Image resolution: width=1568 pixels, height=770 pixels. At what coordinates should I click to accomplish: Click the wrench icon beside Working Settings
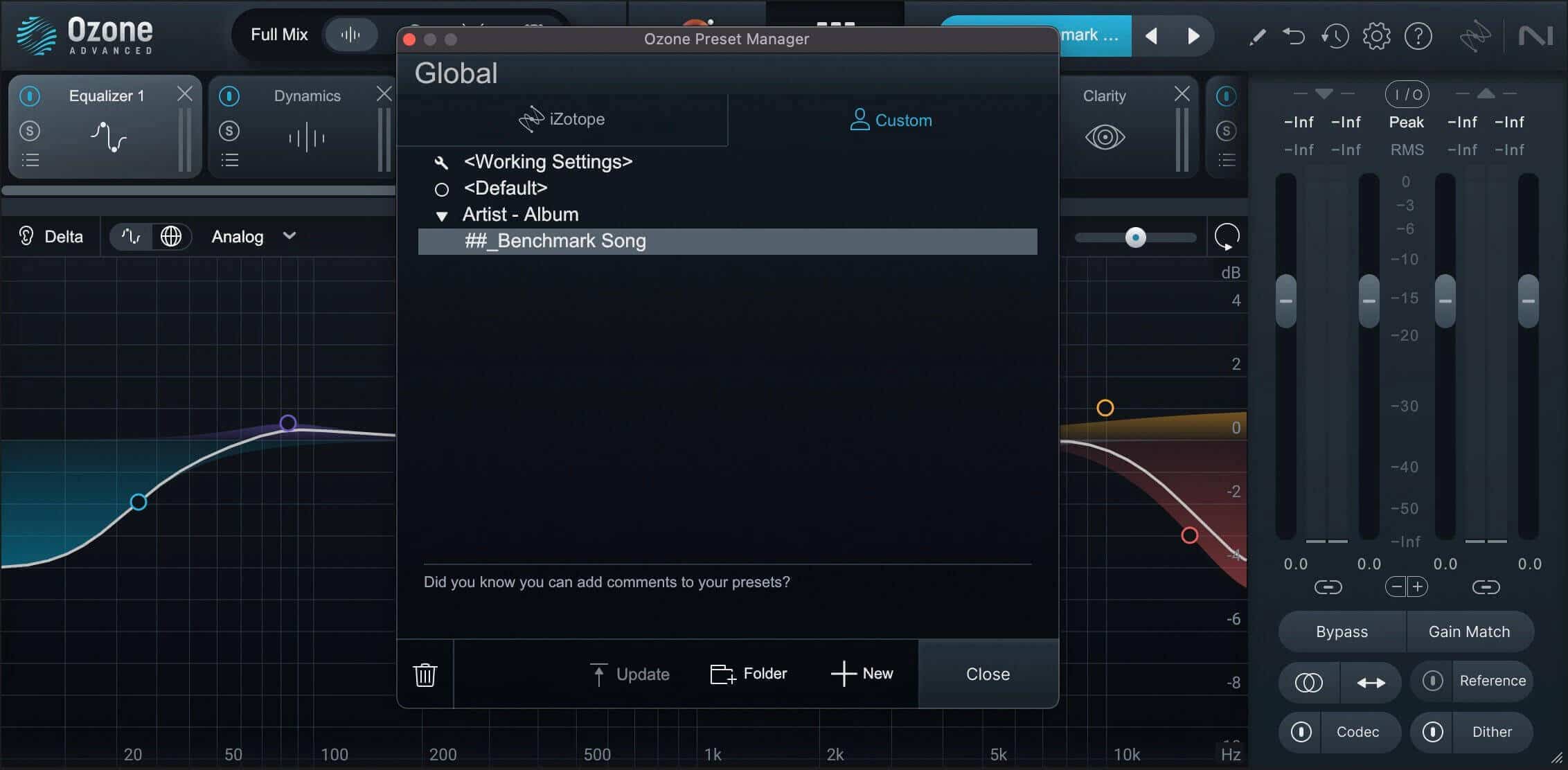(x=441, y=163)
